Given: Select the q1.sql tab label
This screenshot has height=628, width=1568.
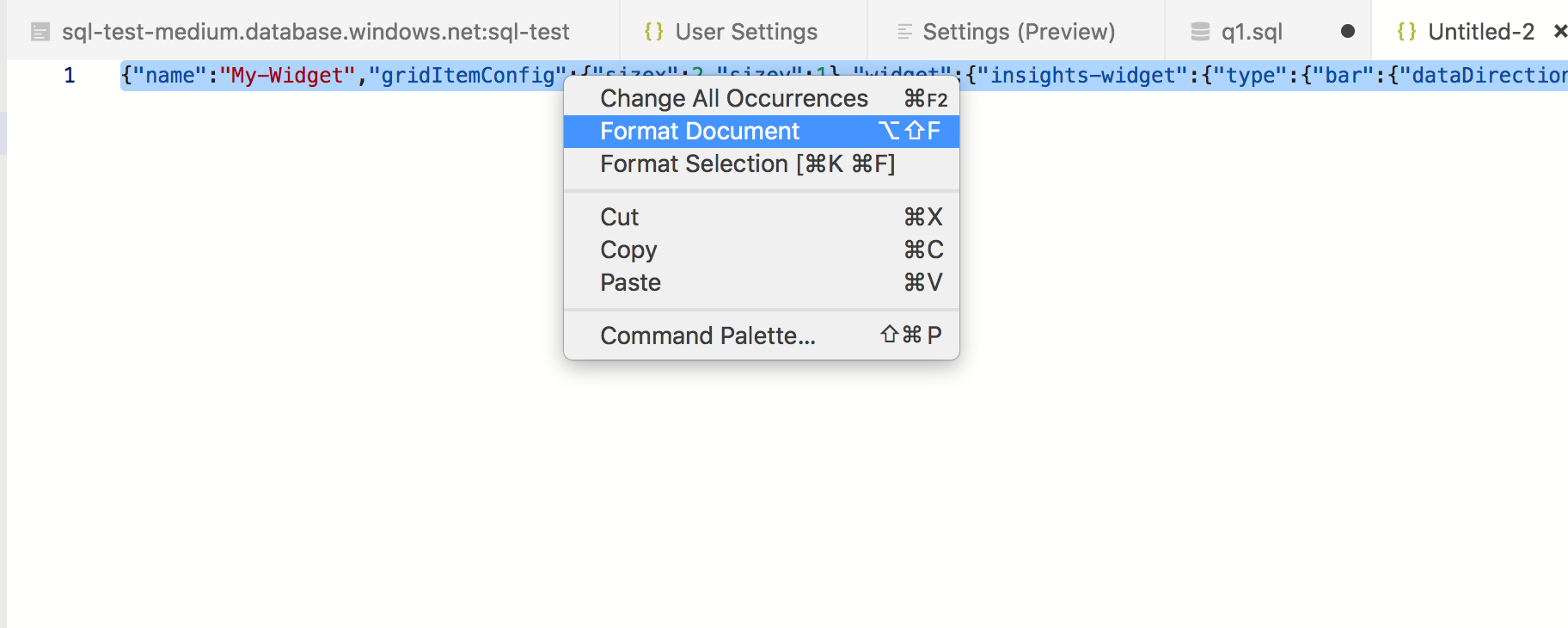Looking at the screenshot, I should pyautogui.click(x=1252, y=32).
